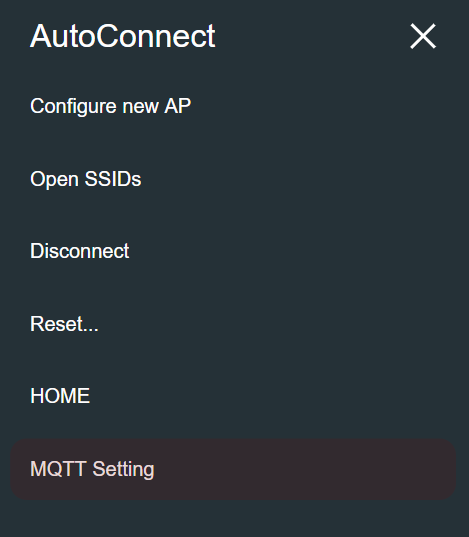Go to HOME from the menu
Image resolution: width=469 pixels, height=537 pixels.
(x=60, y=396)
